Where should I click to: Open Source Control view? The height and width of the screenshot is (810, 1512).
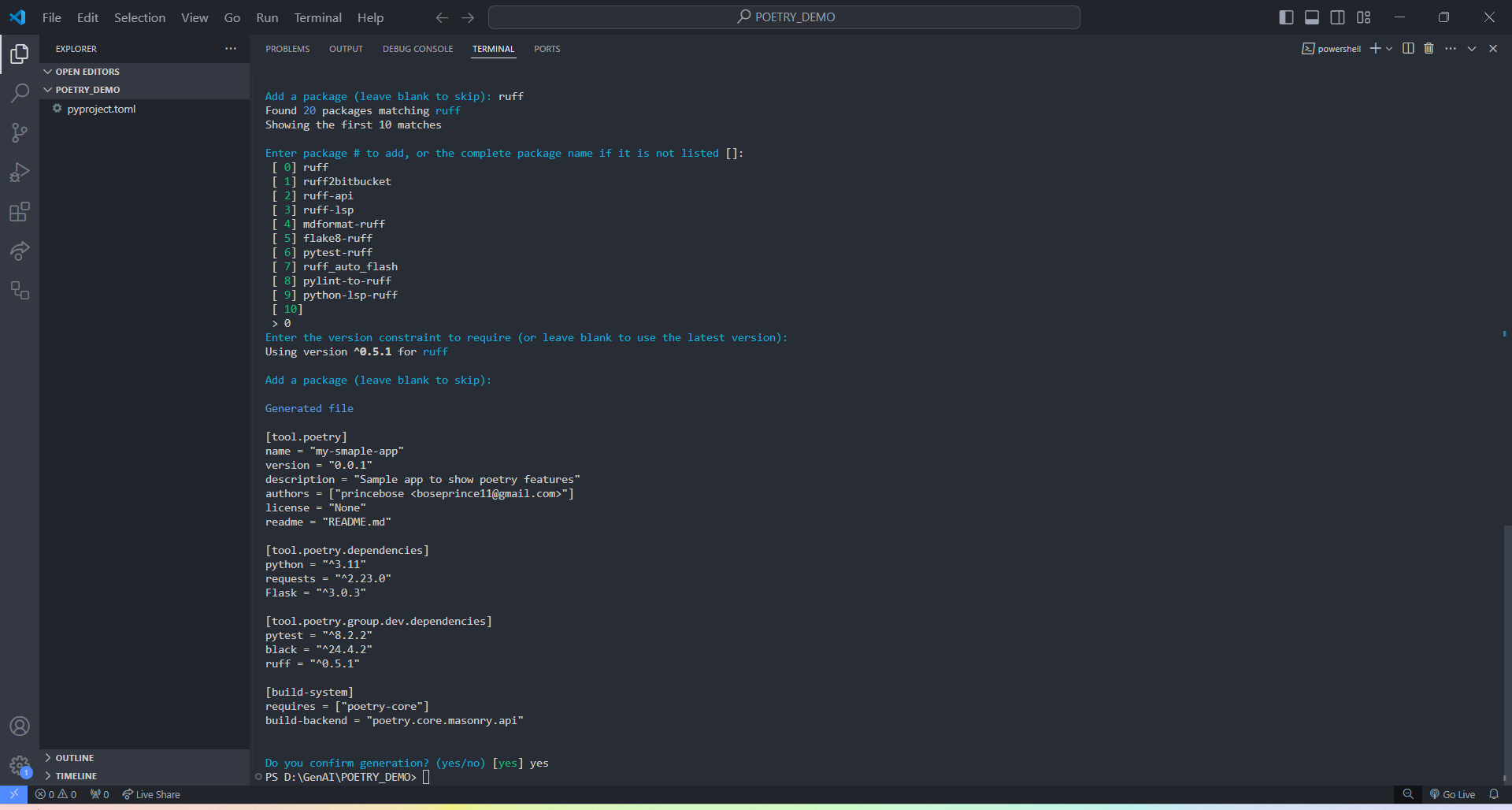coord(20,132)
